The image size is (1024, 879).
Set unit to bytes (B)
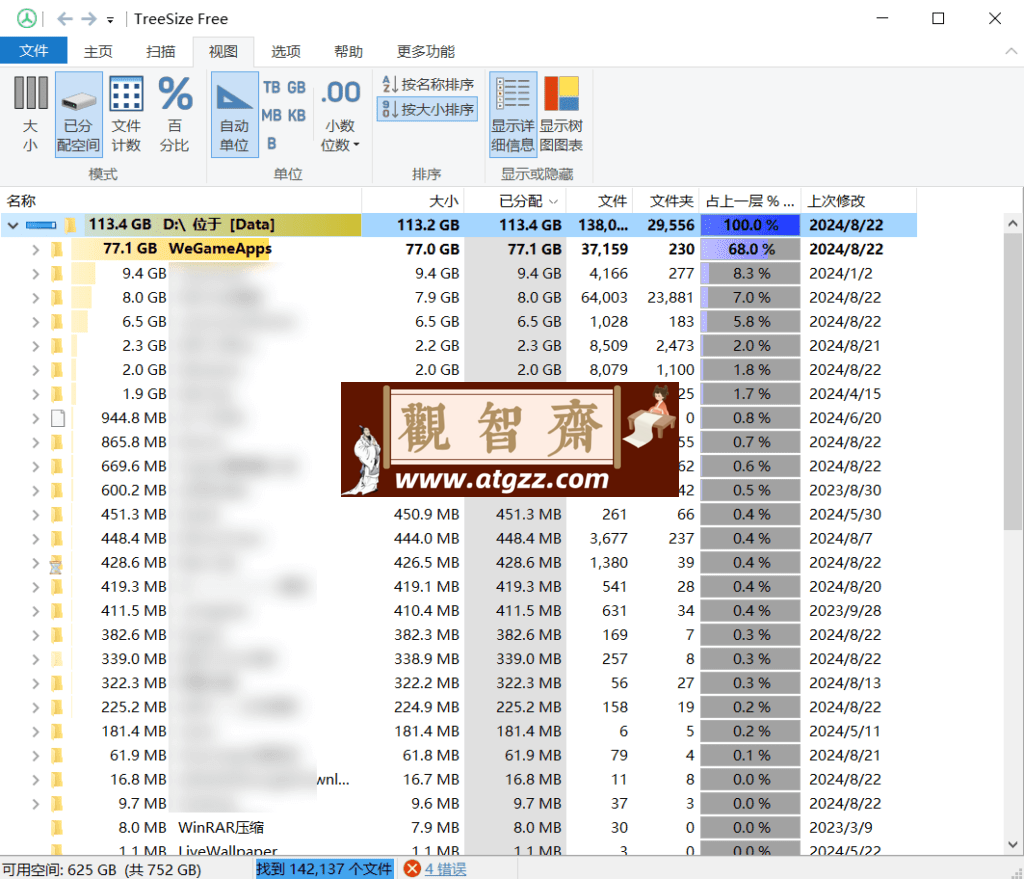tap(272, 144)
